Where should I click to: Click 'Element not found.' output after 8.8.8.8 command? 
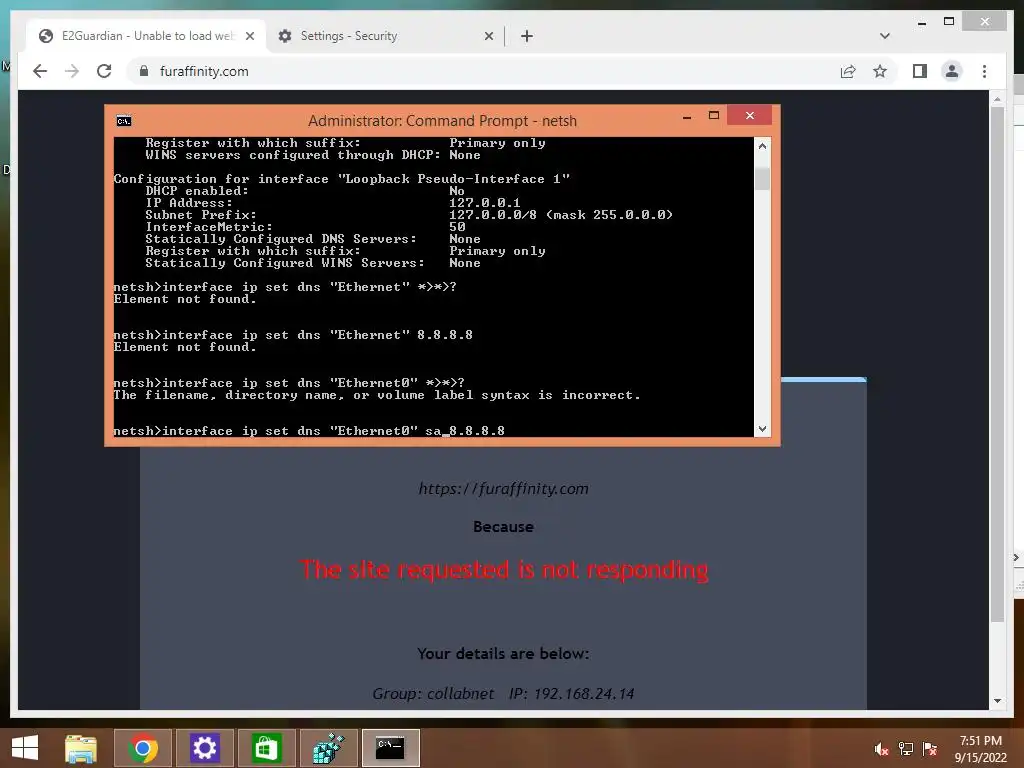(x=185, y=347)
